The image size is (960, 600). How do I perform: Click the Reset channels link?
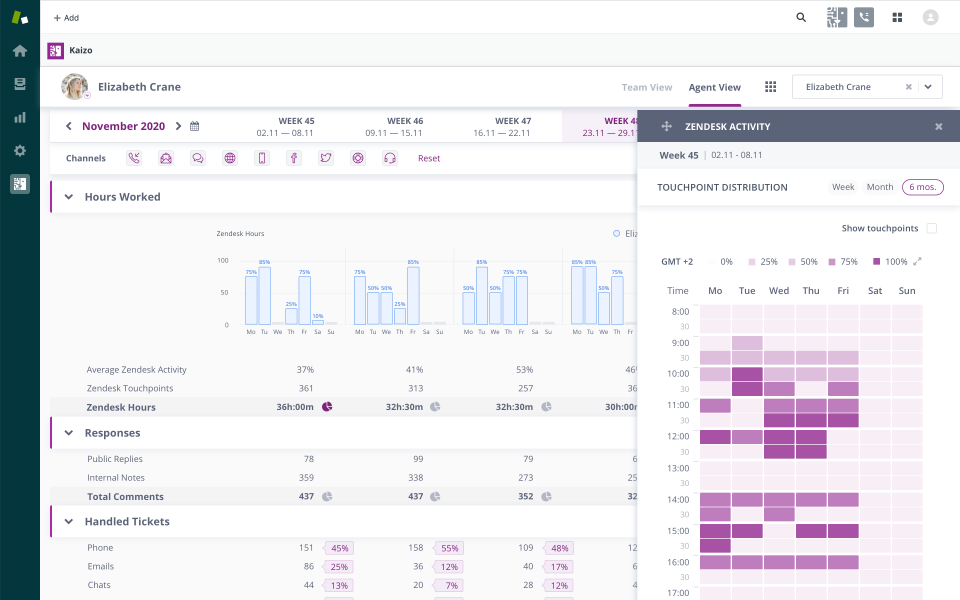point(429,158)
